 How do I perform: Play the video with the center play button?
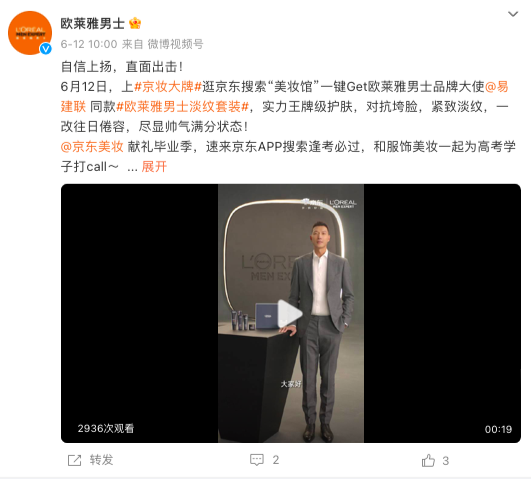tap(290, 313)
